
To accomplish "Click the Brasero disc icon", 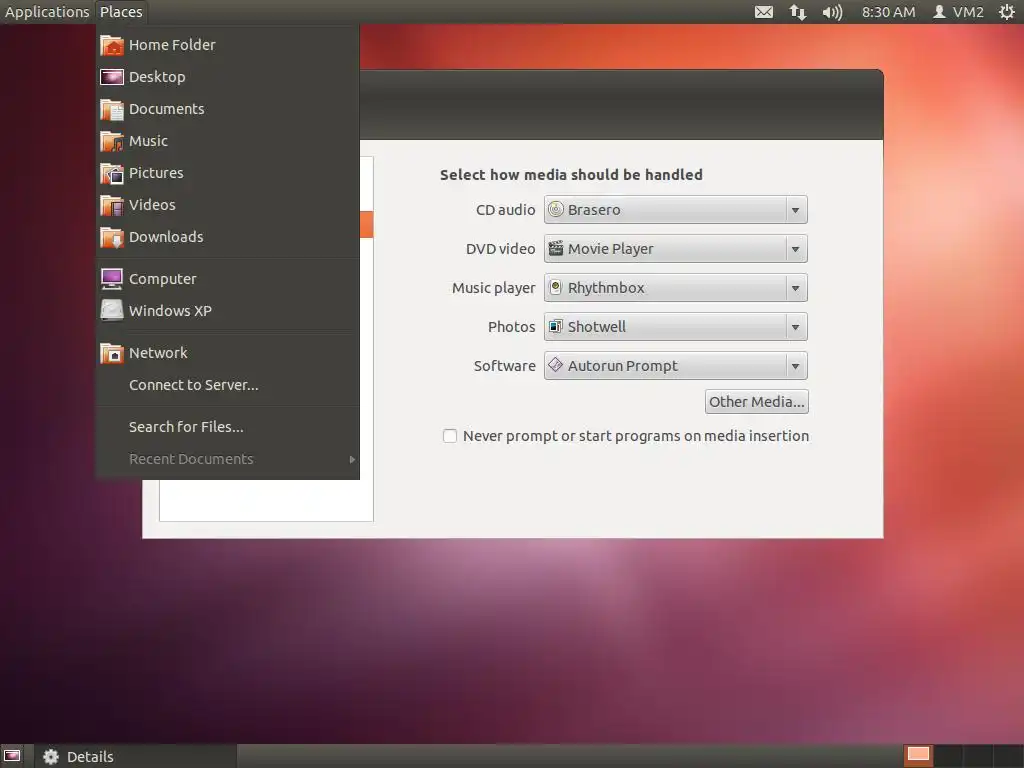I will [x=555, y=210].
